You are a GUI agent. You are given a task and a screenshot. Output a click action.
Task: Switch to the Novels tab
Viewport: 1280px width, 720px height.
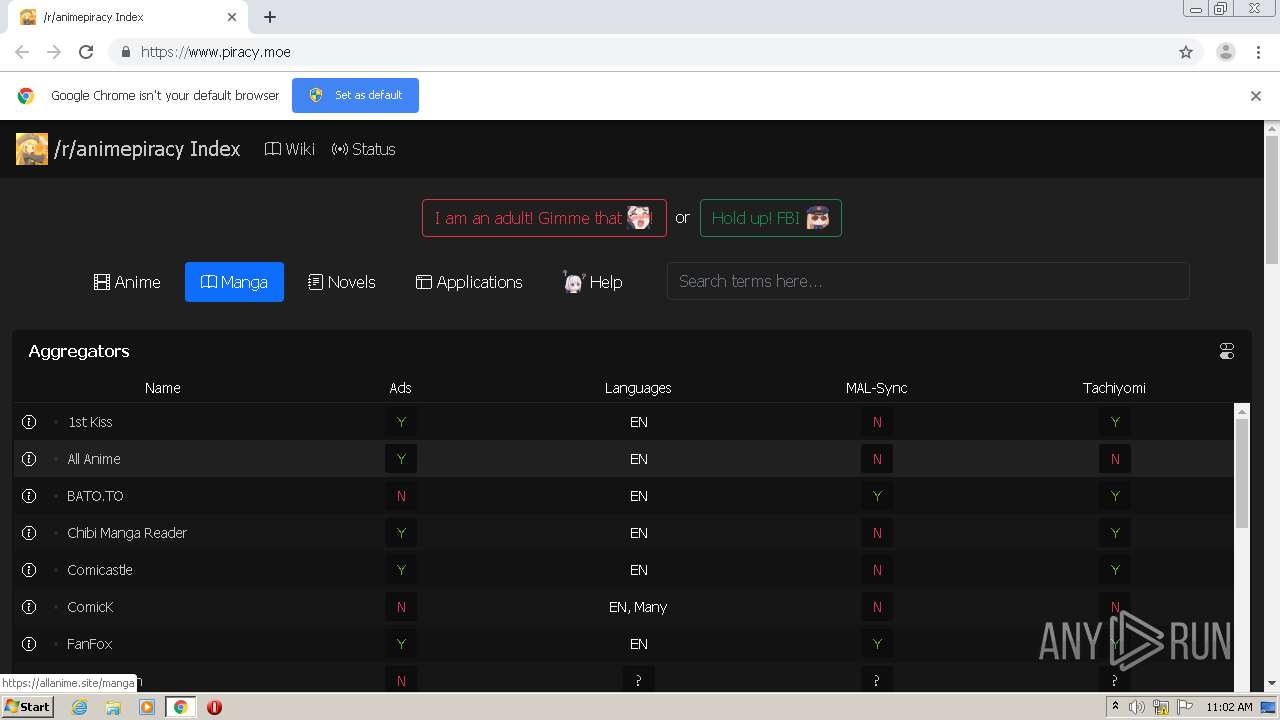click(342, 282)
